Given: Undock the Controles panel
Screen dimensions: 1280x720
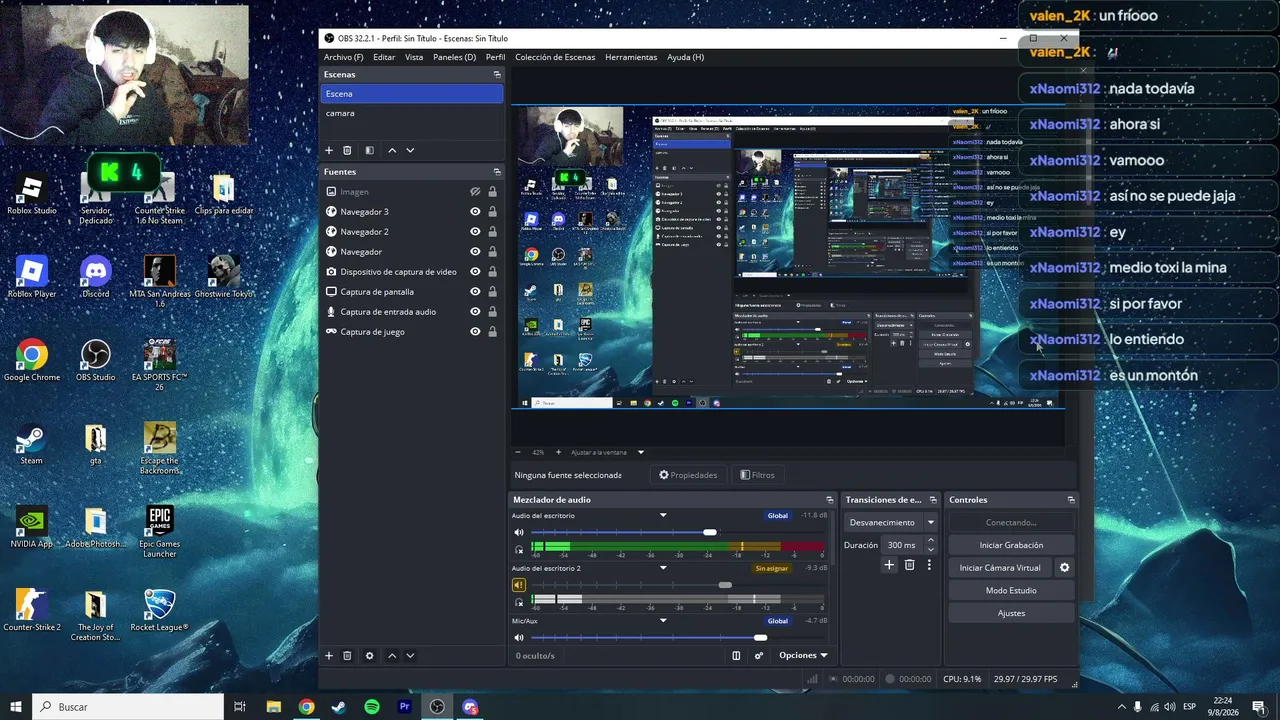Looking at the screenshot, I should (1071, 500).
